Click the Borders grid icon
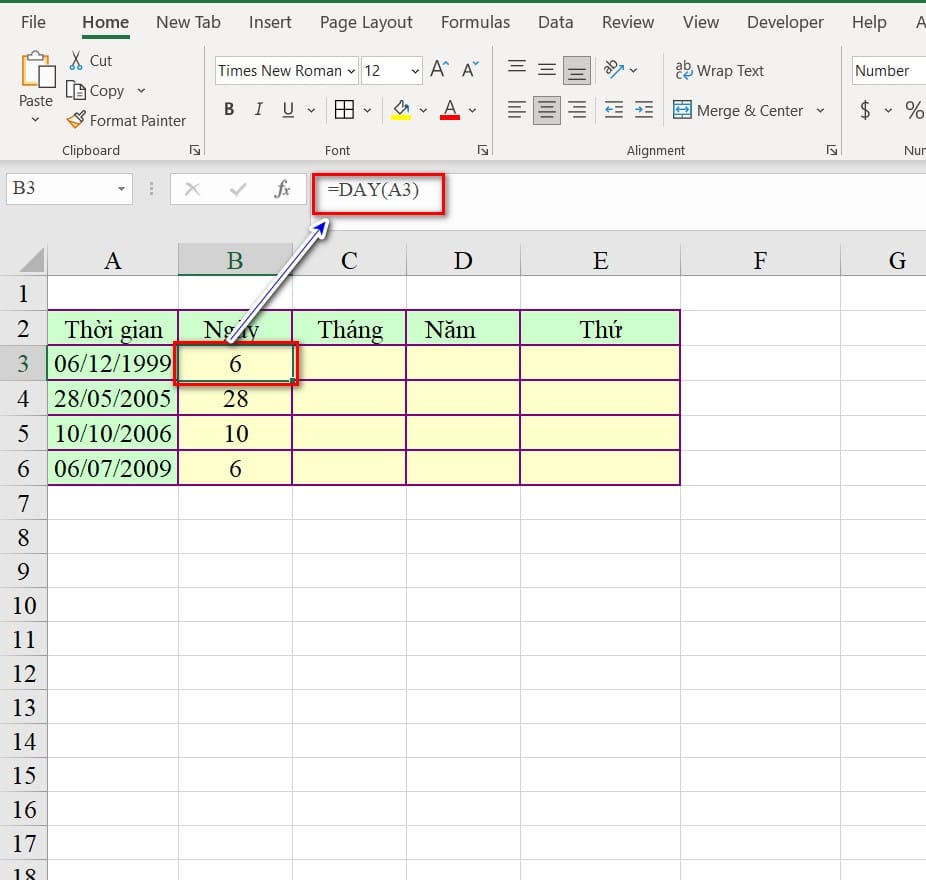The height and width of the screenshot is (880, 926). coord(344,110)
